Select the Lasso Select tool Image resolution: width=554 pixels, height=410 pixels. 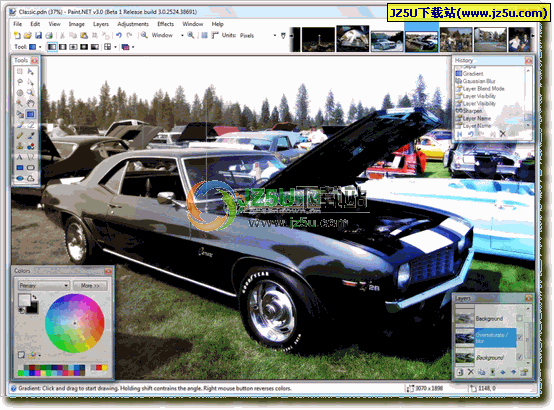point(20,82)
